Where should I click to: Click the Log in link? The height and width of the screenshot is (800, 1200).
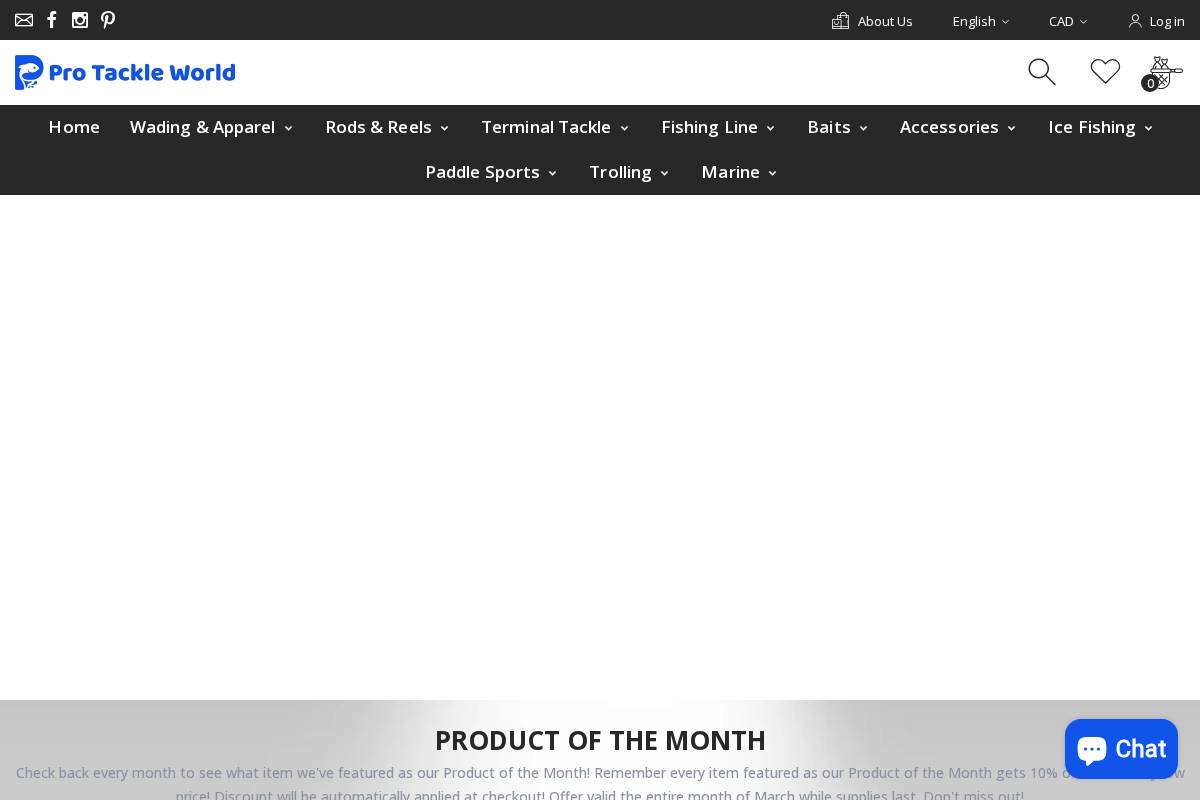tap(1166, 21)
